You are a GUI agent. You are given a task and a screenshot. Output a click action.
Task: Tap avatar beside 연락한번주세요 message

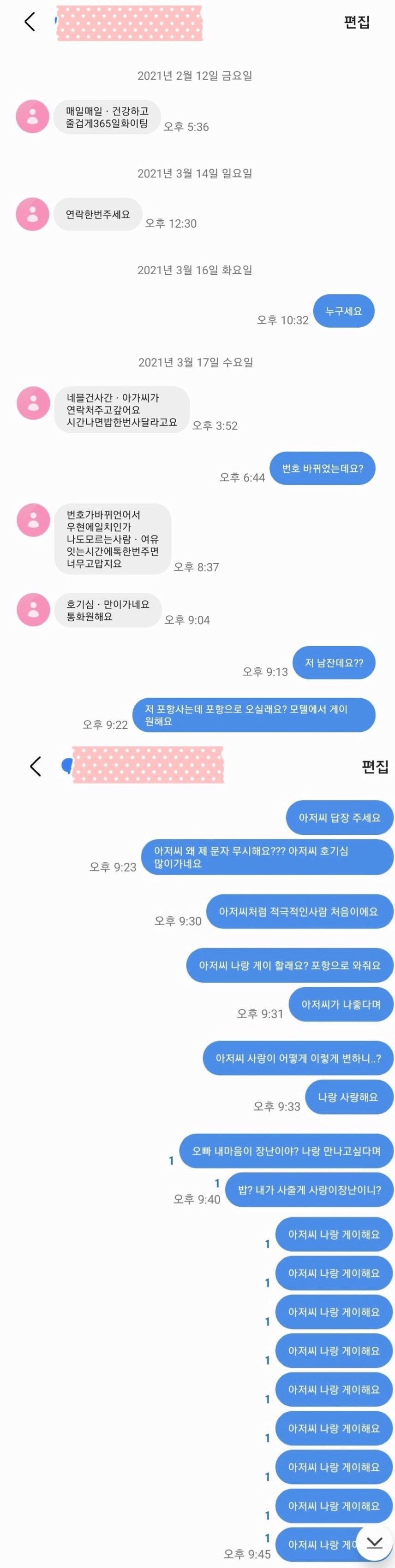pyautogui.click(x=32, y=214)
